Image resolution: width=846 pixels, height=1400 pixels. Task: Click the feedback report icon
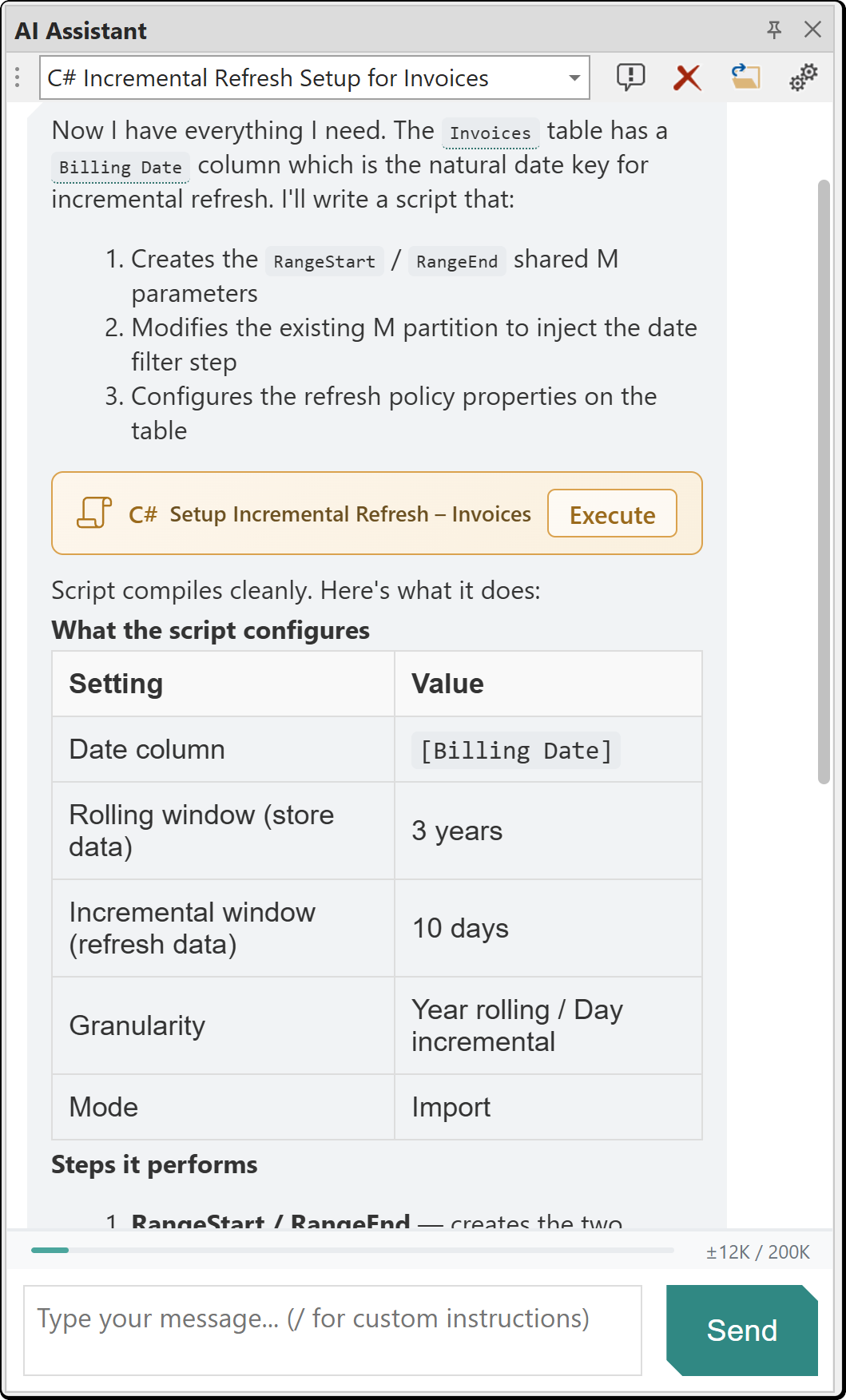point(630,77)
